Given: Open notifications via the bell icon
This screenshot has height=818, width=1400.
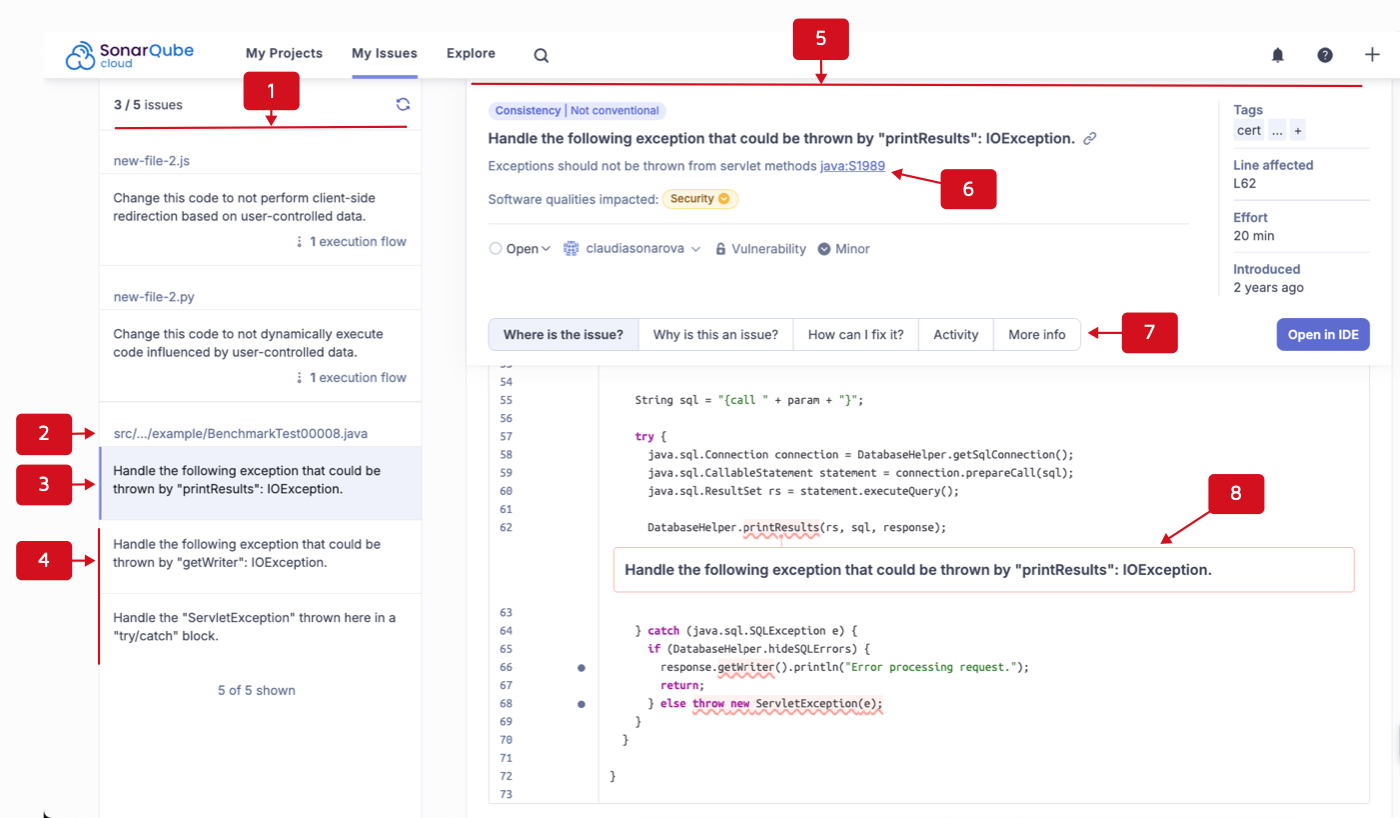Looking at the screenshot, I should (x=1277, y=55).
